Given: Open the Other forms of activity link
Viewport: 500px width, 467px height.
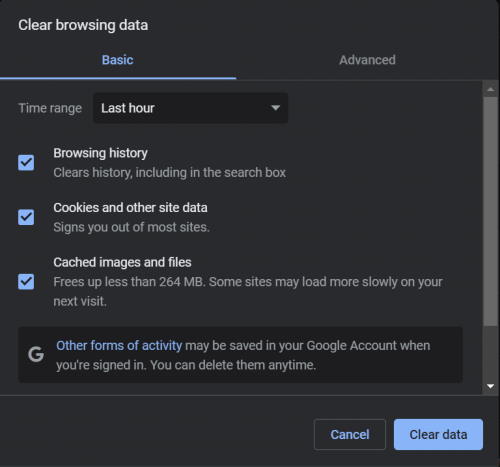Looking at the screenshot, I should (119, 346).
